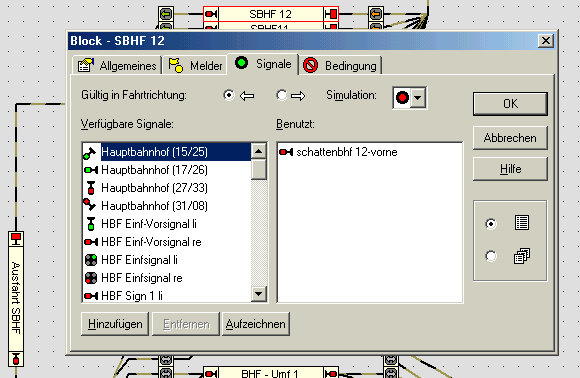The height and width of the screenshot is (378, 580).
Task: Open the Simulation signal dropdown arrow
Action: pos(418,98)
